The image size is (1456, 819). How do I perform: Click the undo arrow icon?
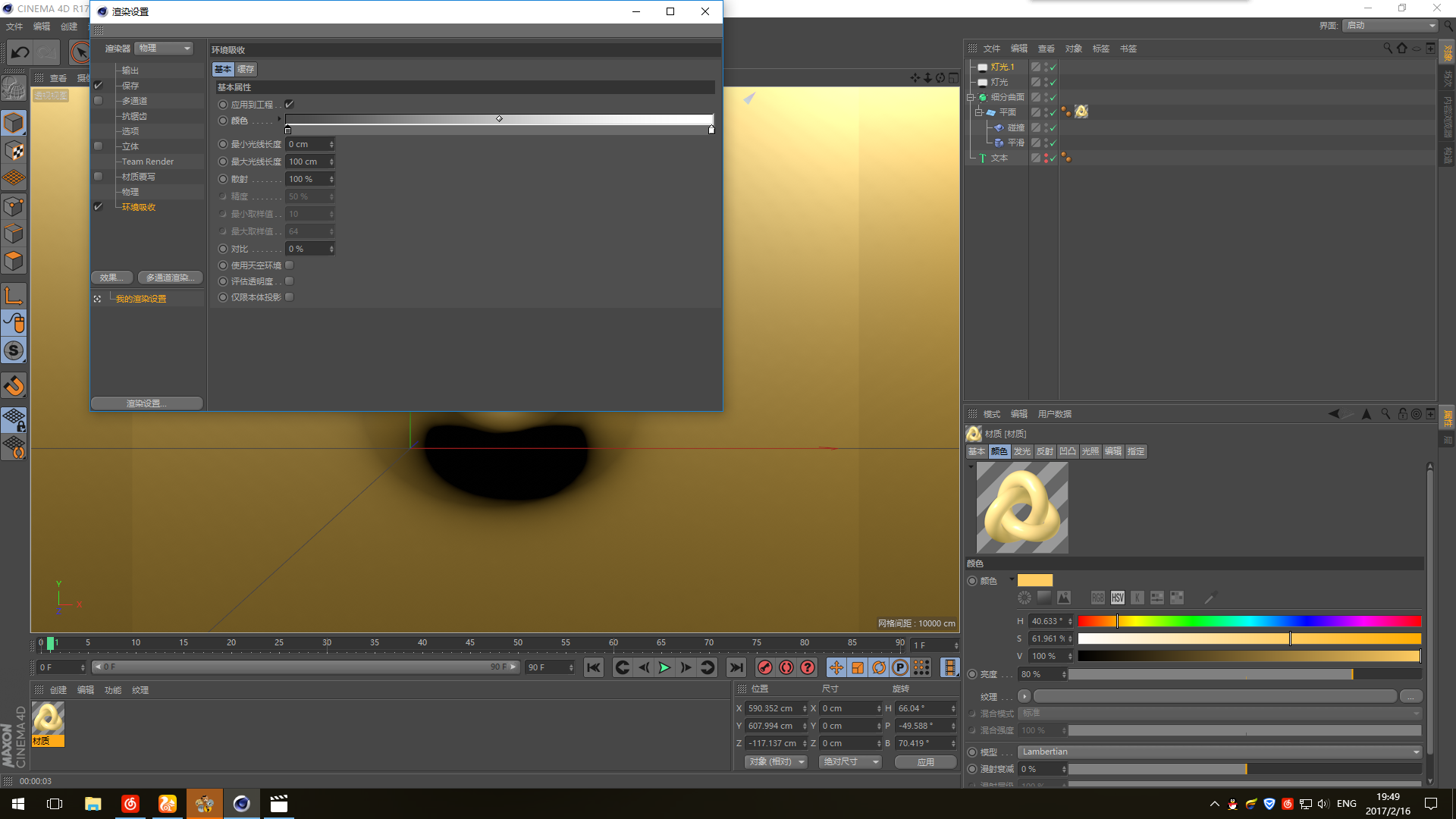tap(20, 52)
